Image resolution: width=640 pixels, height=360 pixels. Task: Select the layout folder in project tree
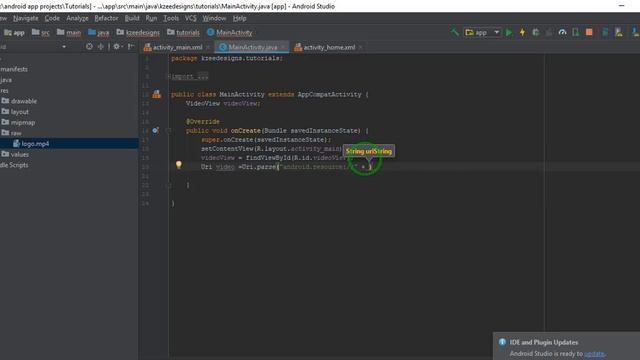pos(15,111)
